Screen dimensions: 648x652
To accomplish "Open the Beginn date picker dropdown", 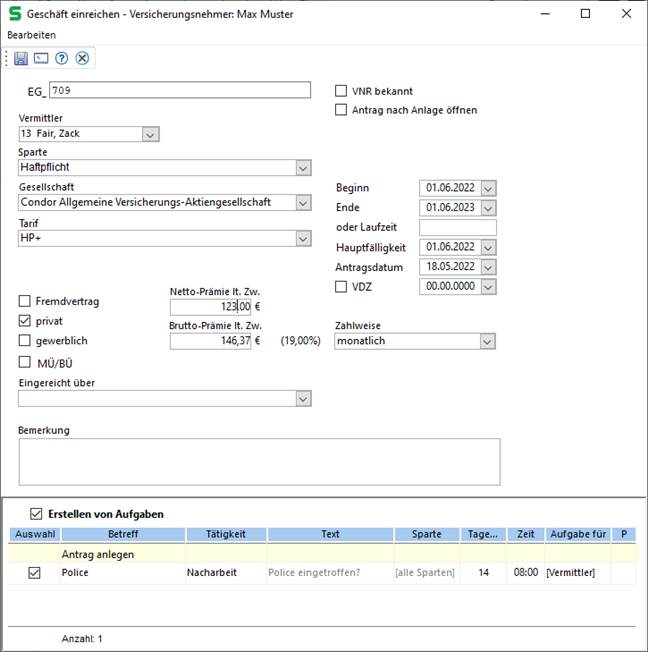I will tap(488, 188).
